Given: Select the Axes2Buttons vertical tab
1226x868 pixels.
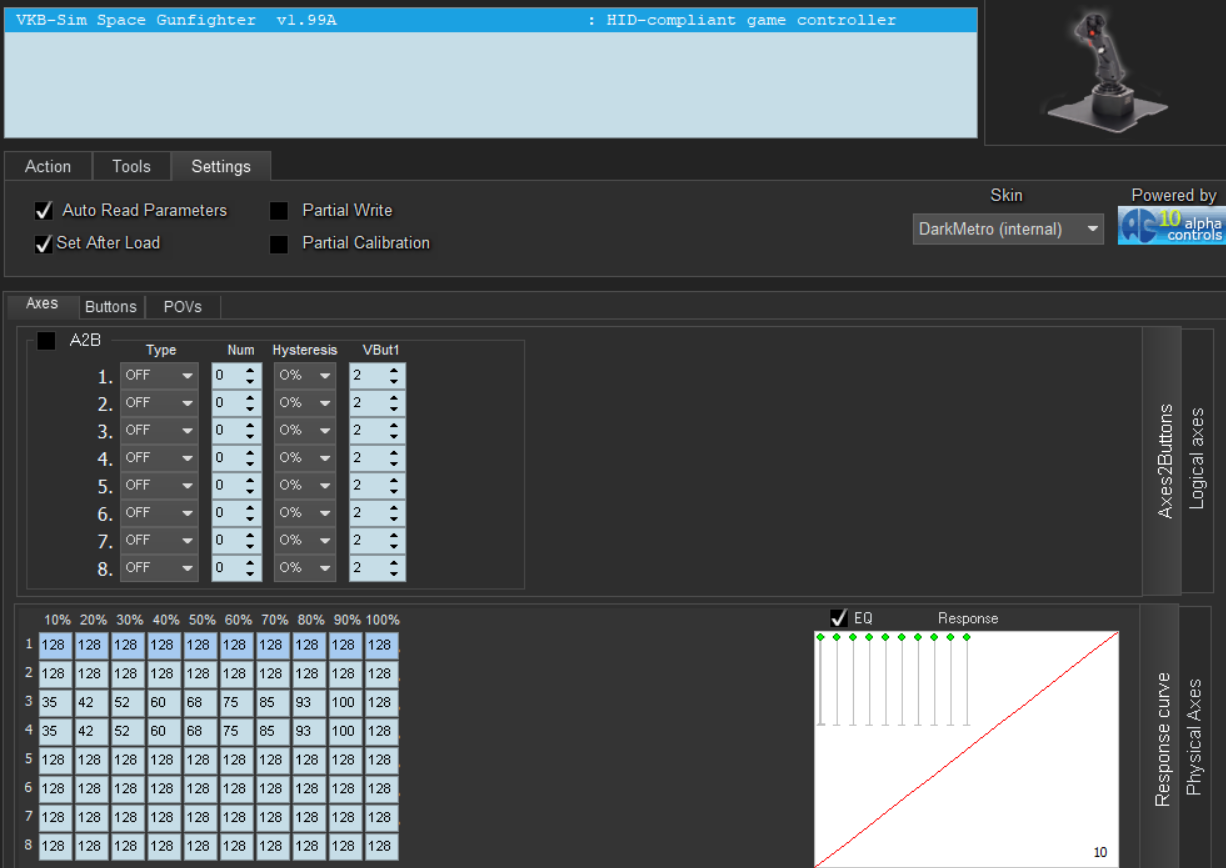Looking at the screenshot, I should coord(1164,460).
